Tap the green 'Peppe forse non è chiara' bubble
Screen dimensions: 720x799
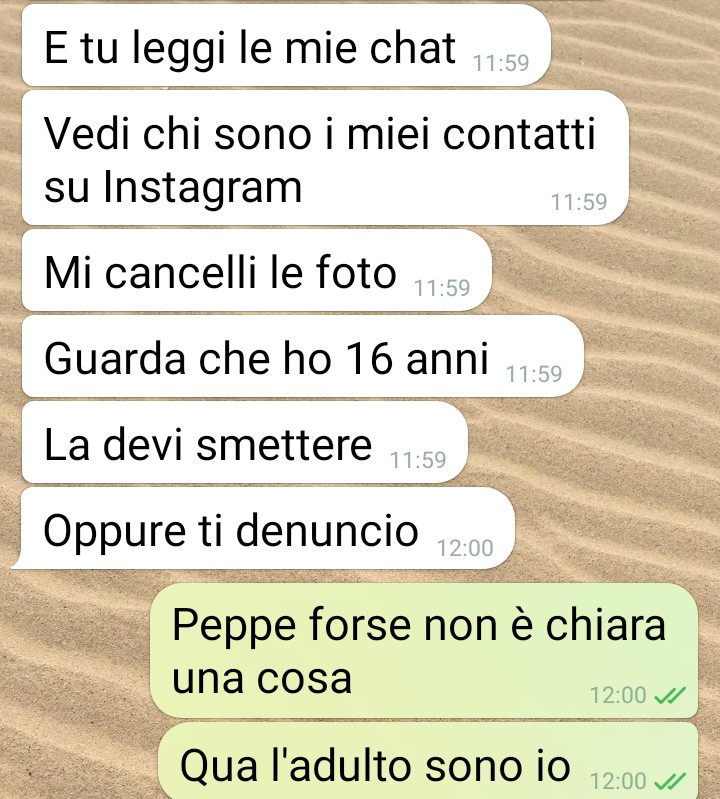(424, 651)
